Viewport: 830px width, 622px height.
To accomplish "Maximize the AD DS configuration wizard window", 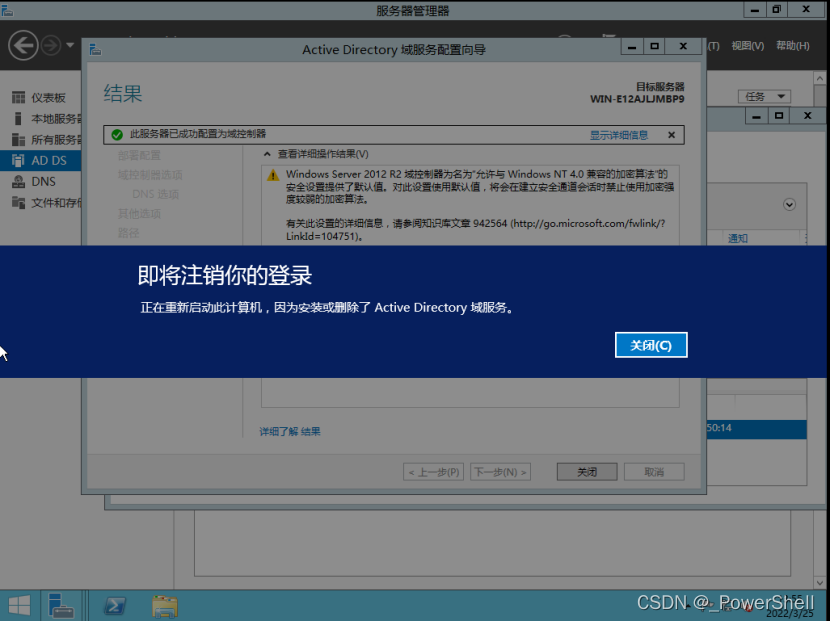I will coord(654,47).
